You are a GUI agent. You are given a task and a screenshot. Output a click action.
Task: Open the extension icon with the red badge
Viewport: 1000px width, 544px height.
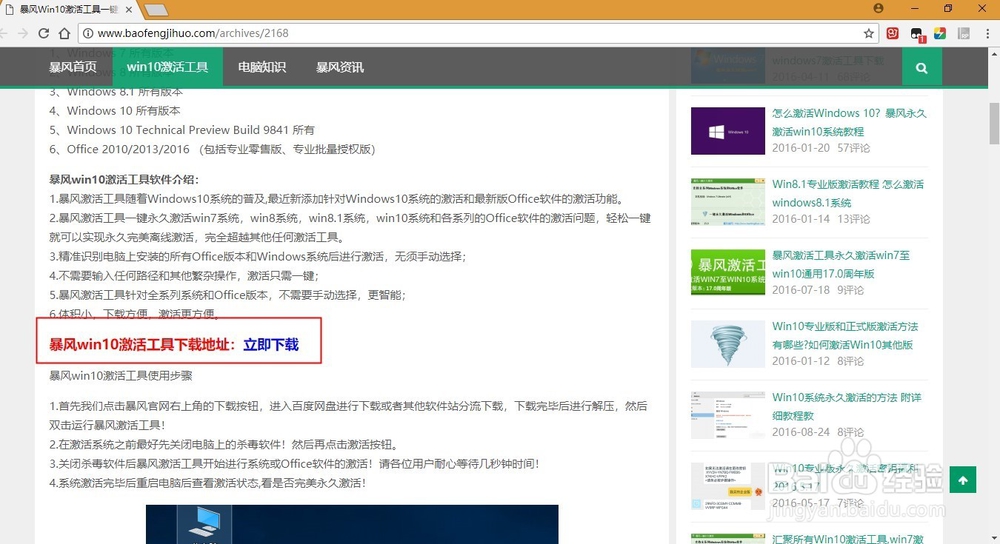(916, 34)
